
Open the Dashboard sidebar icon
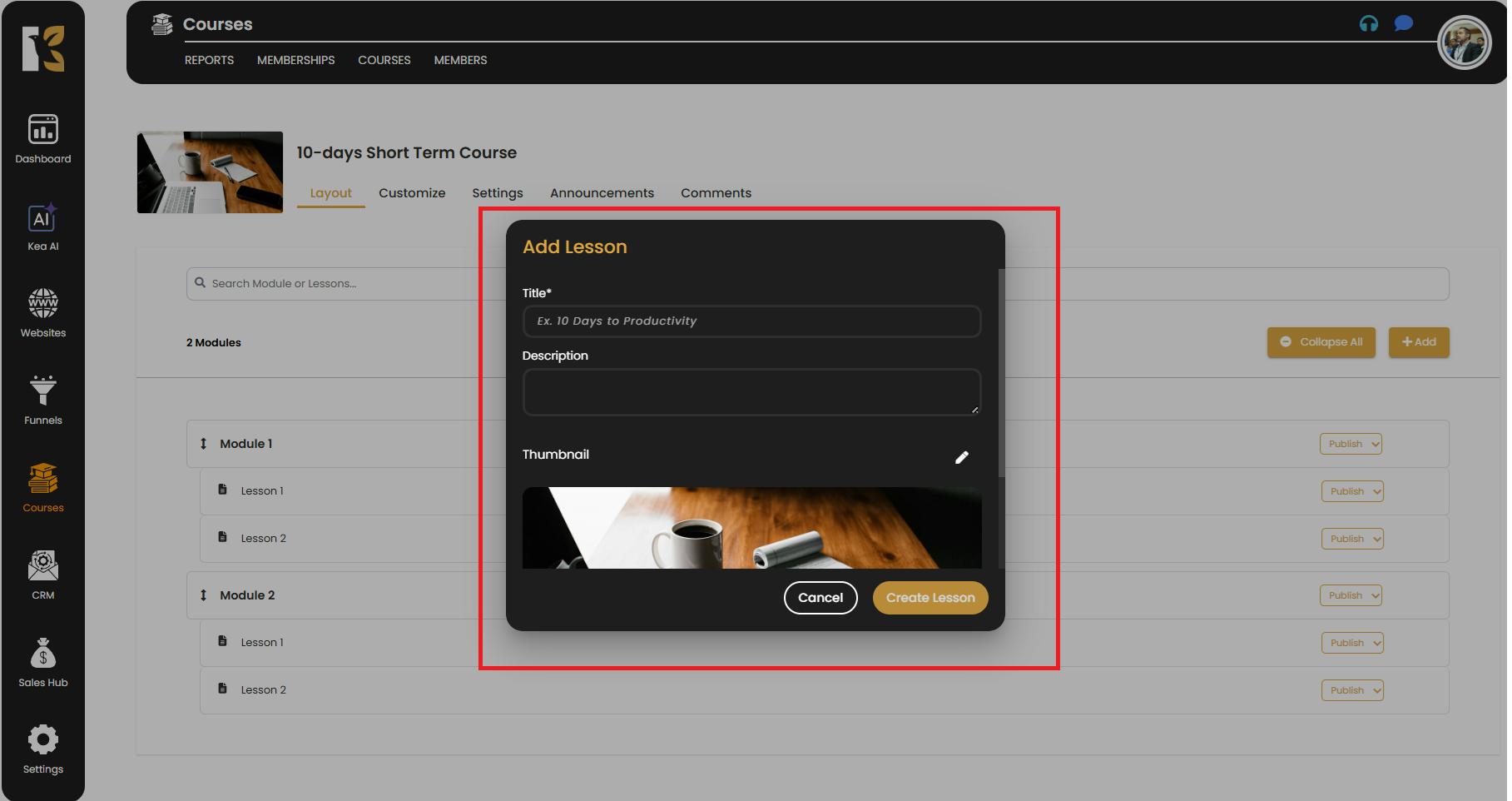43,139
